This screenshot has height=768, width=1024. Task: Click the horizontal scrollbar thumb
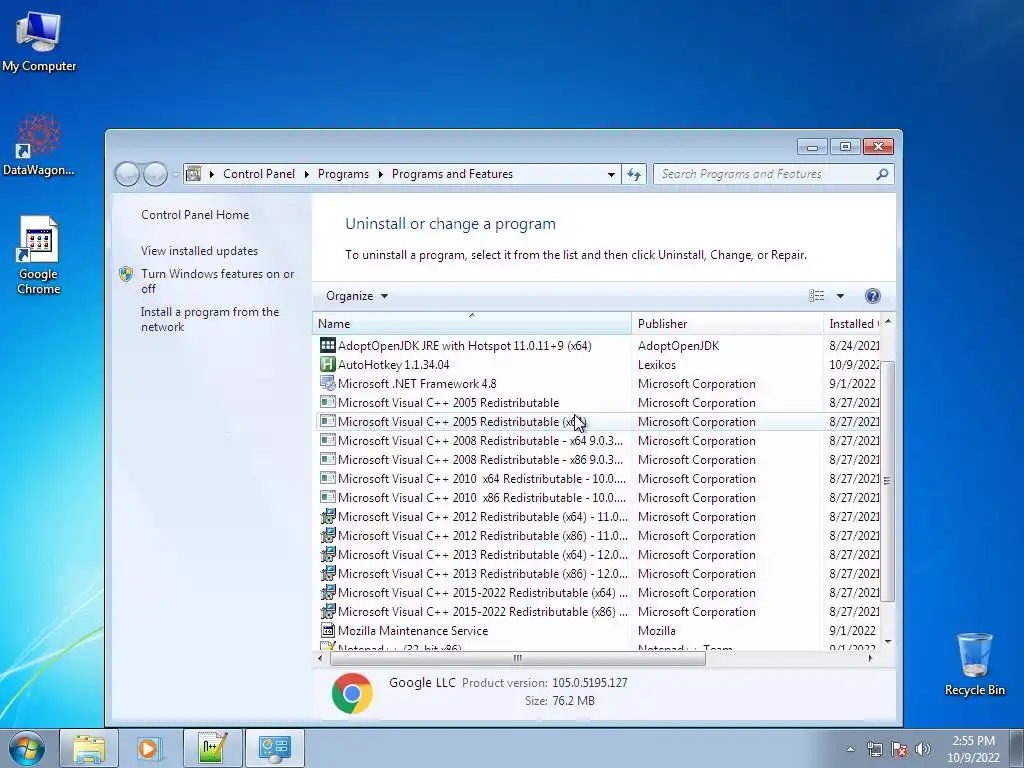pos(517,658)
